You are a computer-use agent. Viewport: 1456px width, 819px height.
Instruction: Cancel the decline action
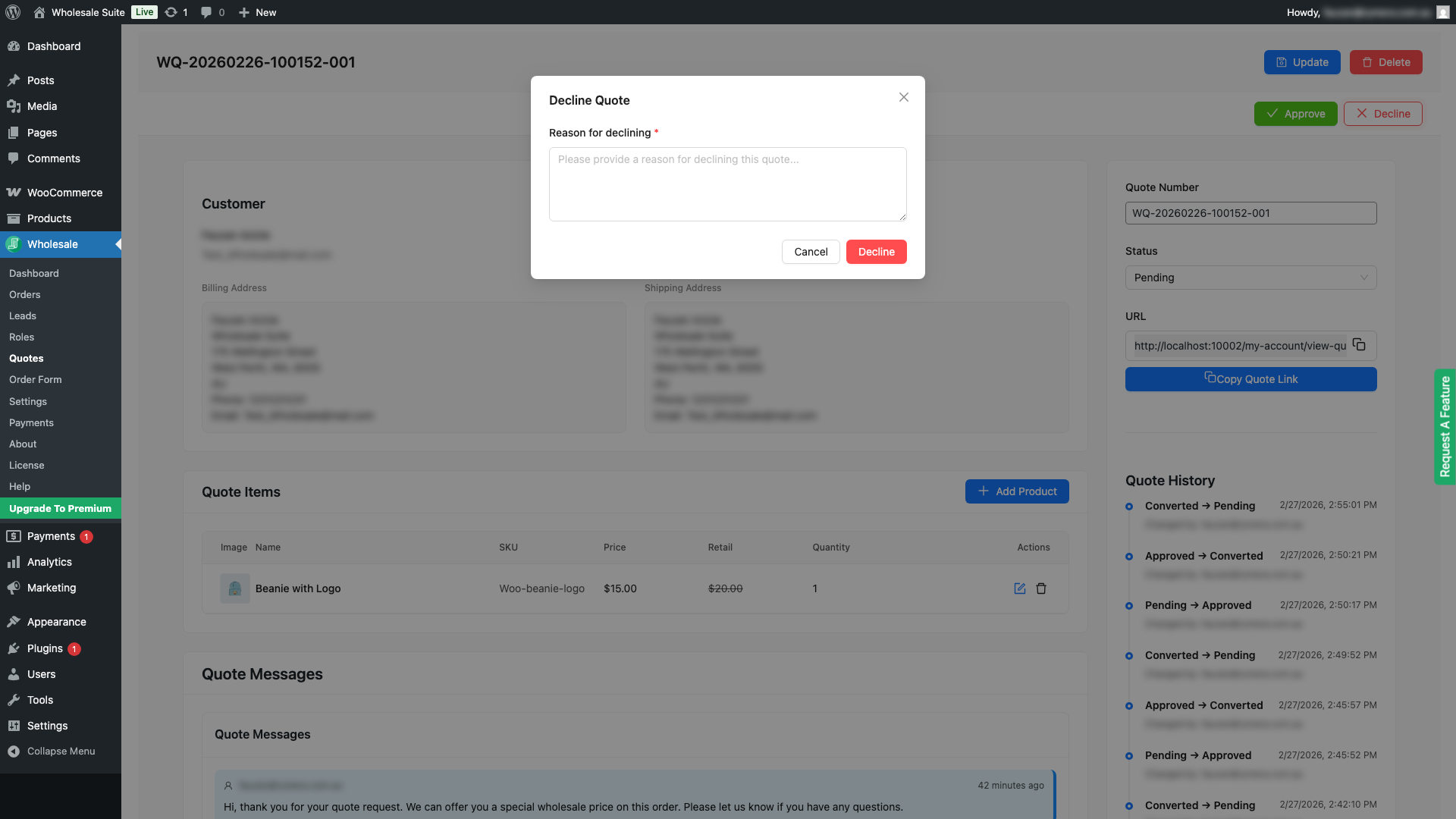pyautogui.click(x=811, y=251)
